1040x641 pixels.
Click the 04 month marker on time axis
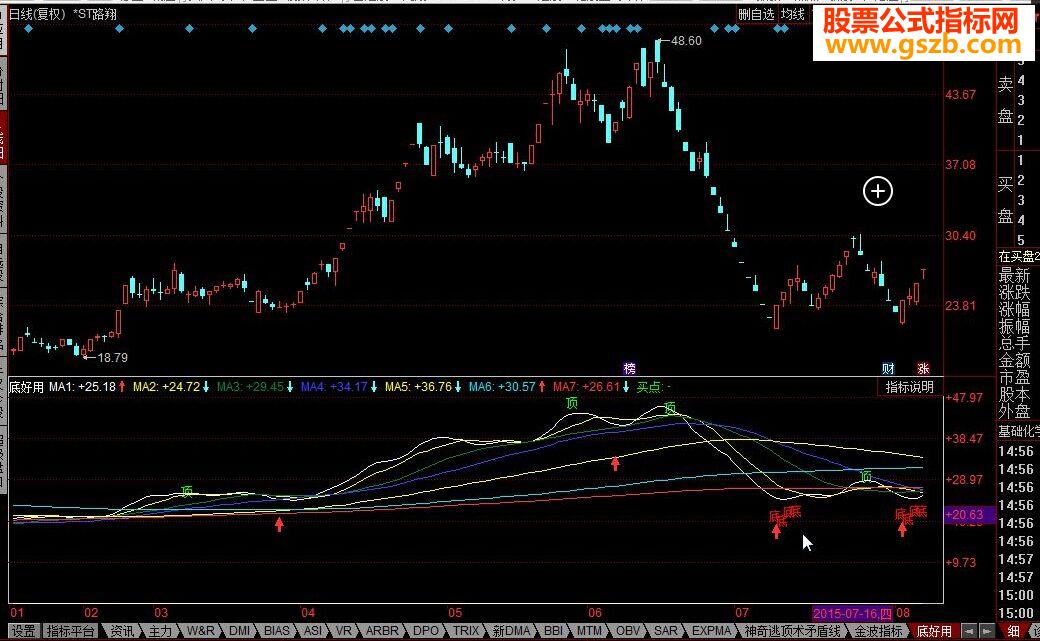[x=308, y=613]
